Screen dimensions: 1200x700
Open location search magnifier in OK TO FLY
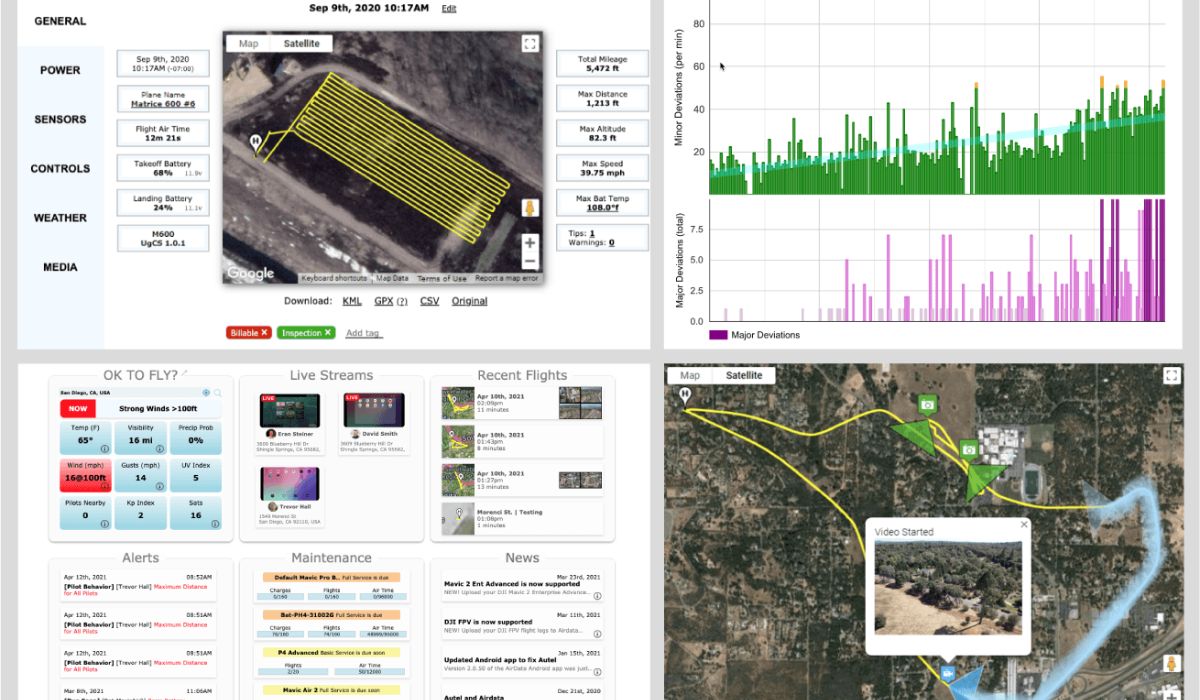pyautogui.click(x=217, y=393)
